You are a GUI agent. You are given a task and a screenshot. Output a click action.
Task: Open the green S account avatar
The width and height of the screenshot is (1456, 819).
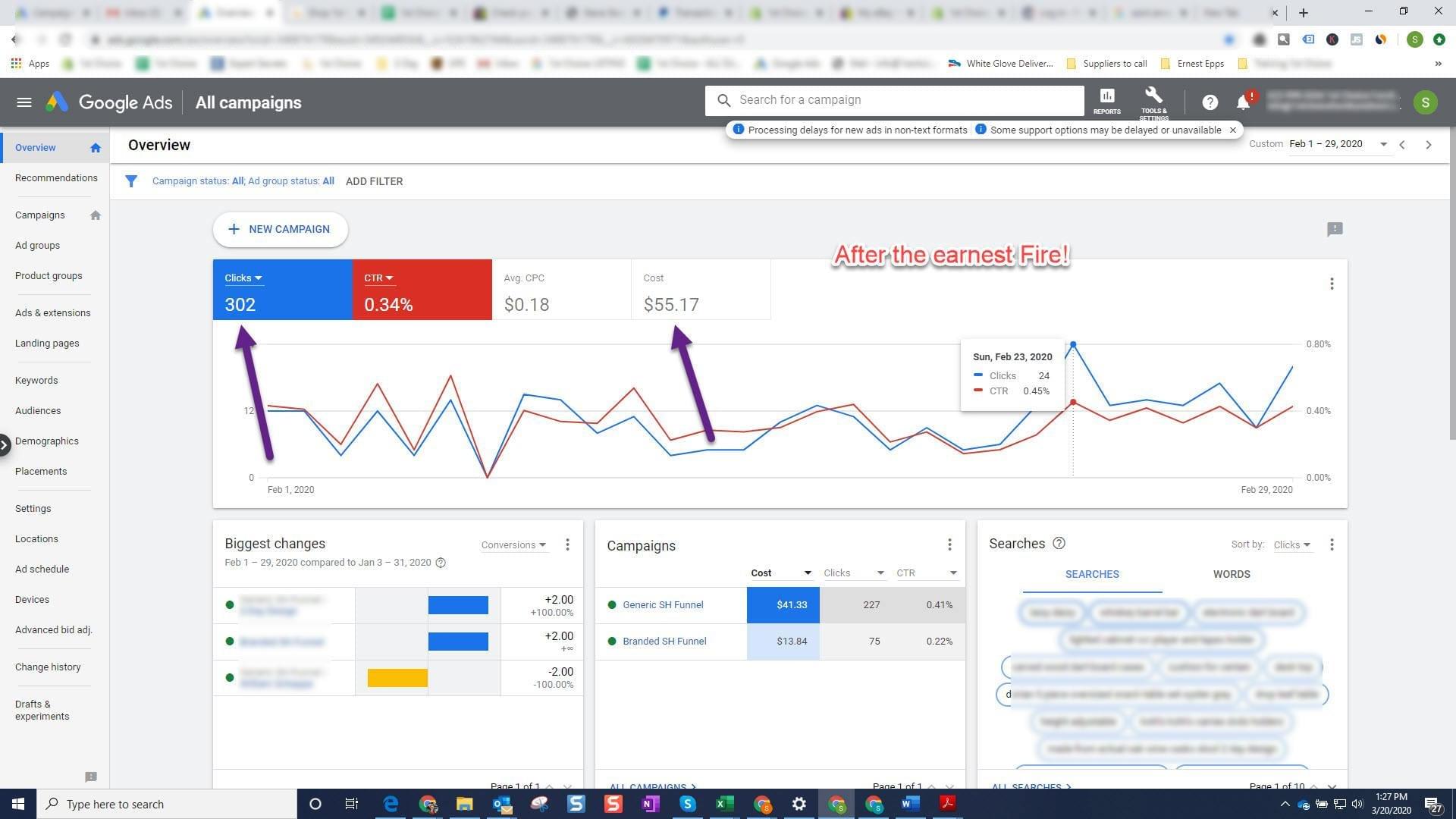(1425, 102)
